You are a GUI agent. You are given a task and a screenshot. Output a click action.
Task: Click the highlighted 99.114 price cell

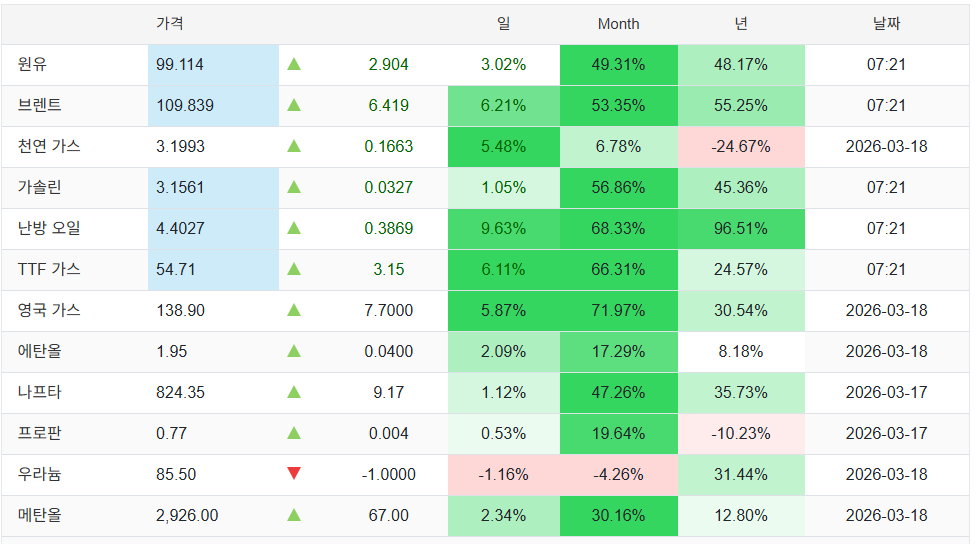click(x=181, y=65)
